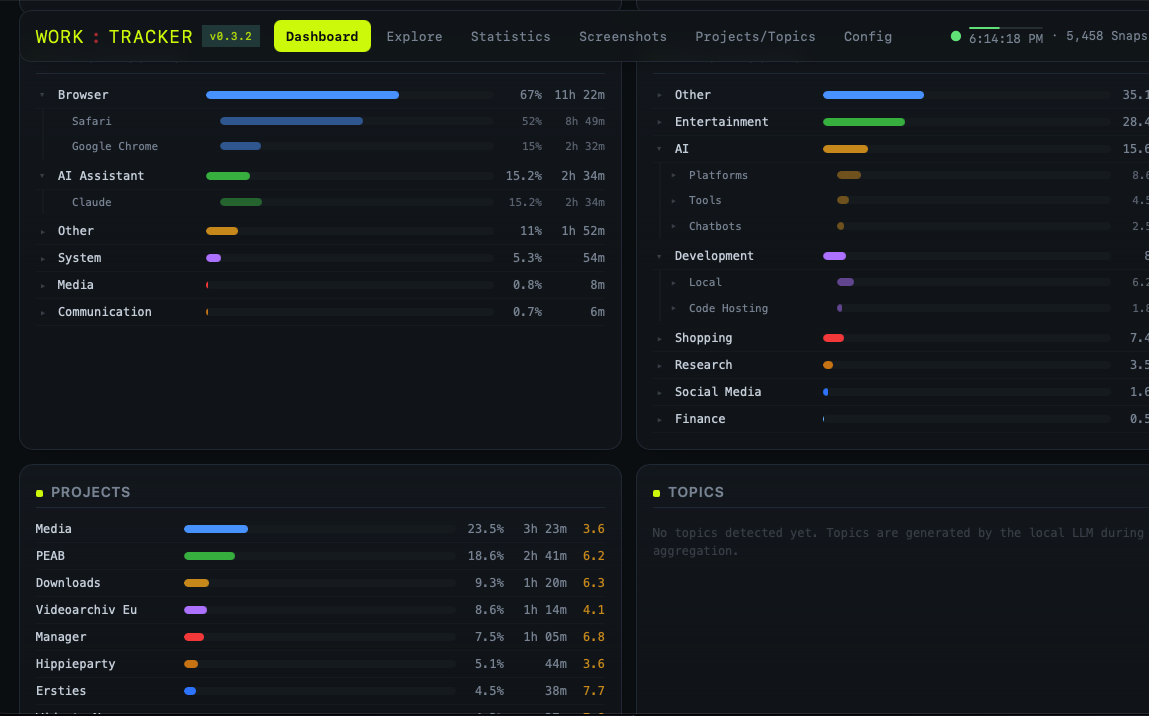The height and width of the screenshot is (716, 1149).
Task: Click the No topics detected message
Action: [x=898, y=542]
